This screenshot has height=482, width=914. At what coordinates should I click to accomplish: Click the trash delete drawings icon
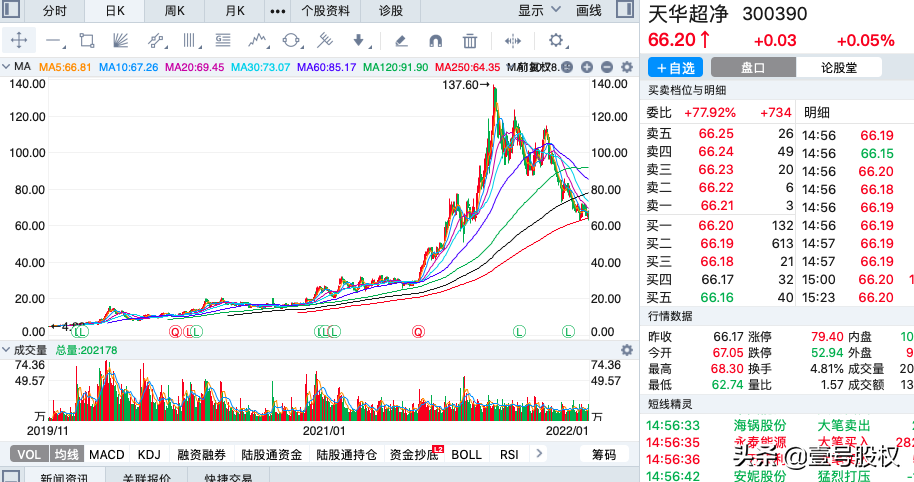[470, 41]
